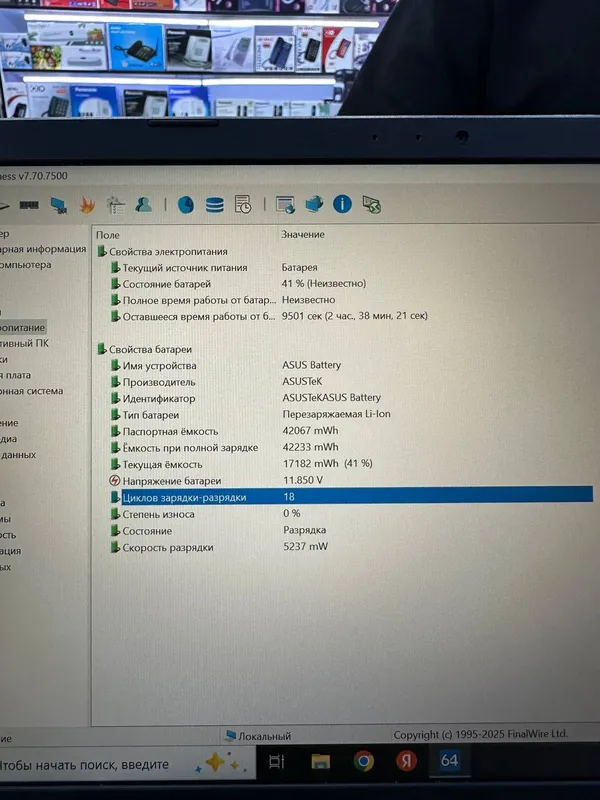This screenshot has height=800, width=600.
Task: Click the window with globe toolbar icon
Action: point(285,205)
